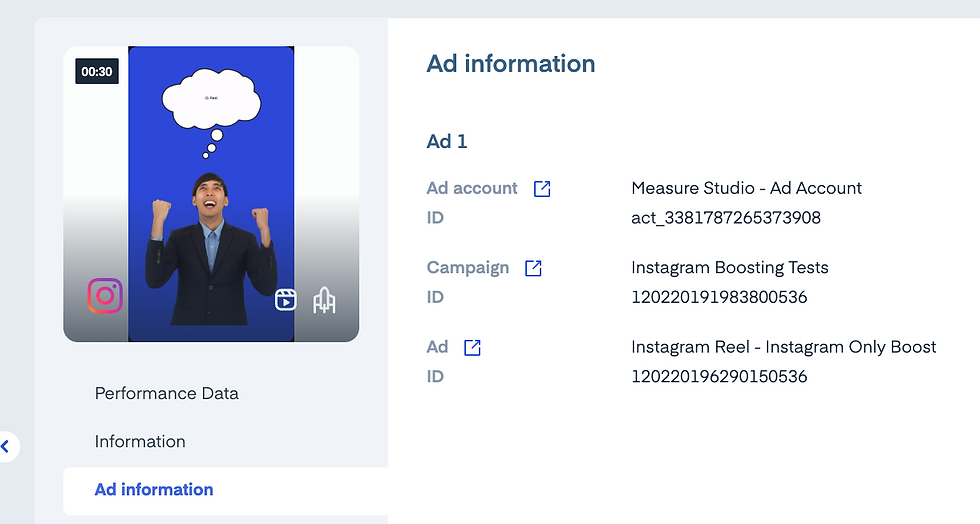Click the boost rocket icon on the preview

pos(324,300)
